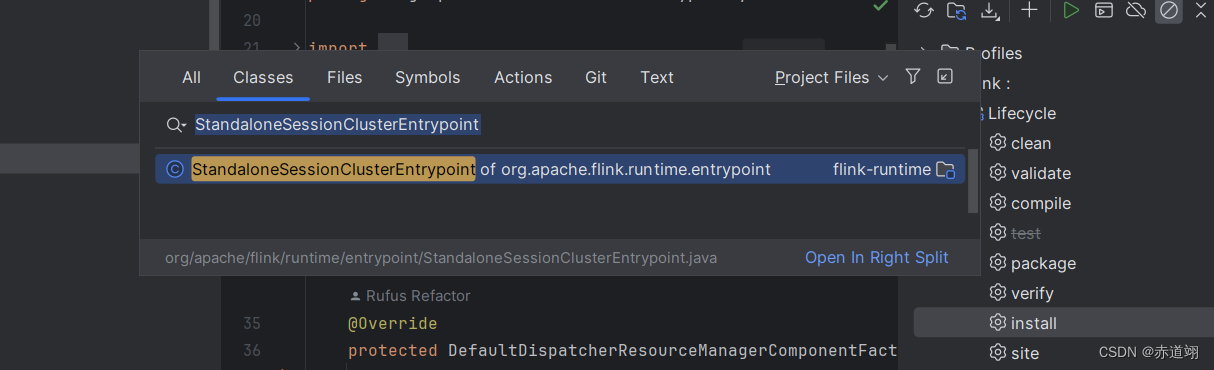This screenshot has width=1214, height=370.
Task: Click the green Run Maven Build icon
Action: [x=1071, y=10]
